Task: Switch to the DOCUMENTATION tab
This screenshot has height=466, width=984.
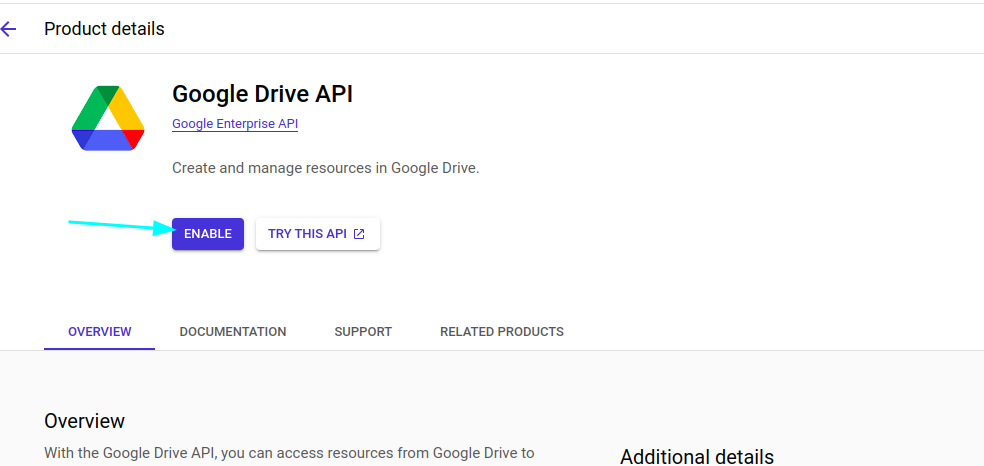Action: tap(233, 331)
